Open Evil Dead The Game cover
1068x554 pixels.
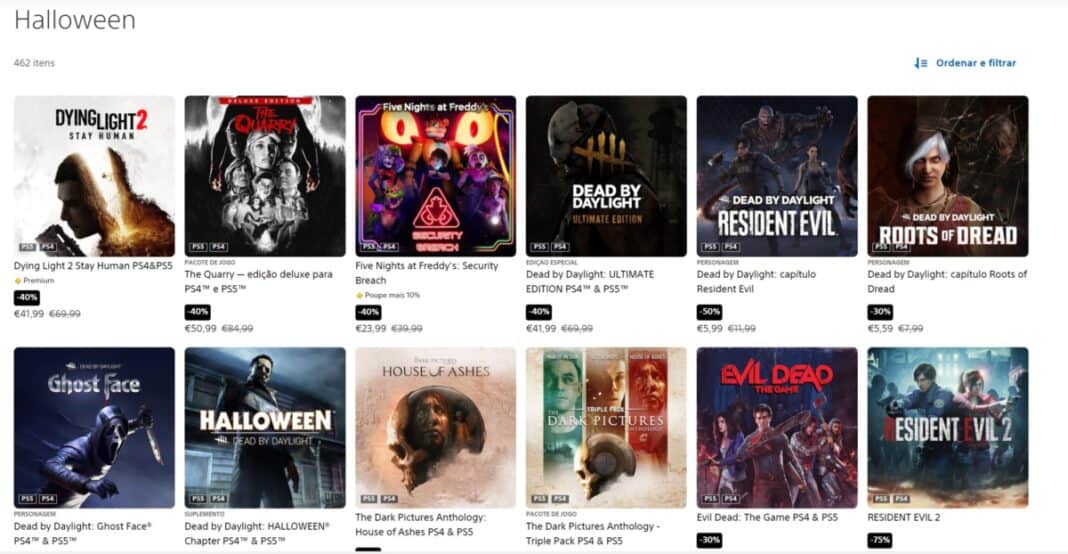point(777,428)
